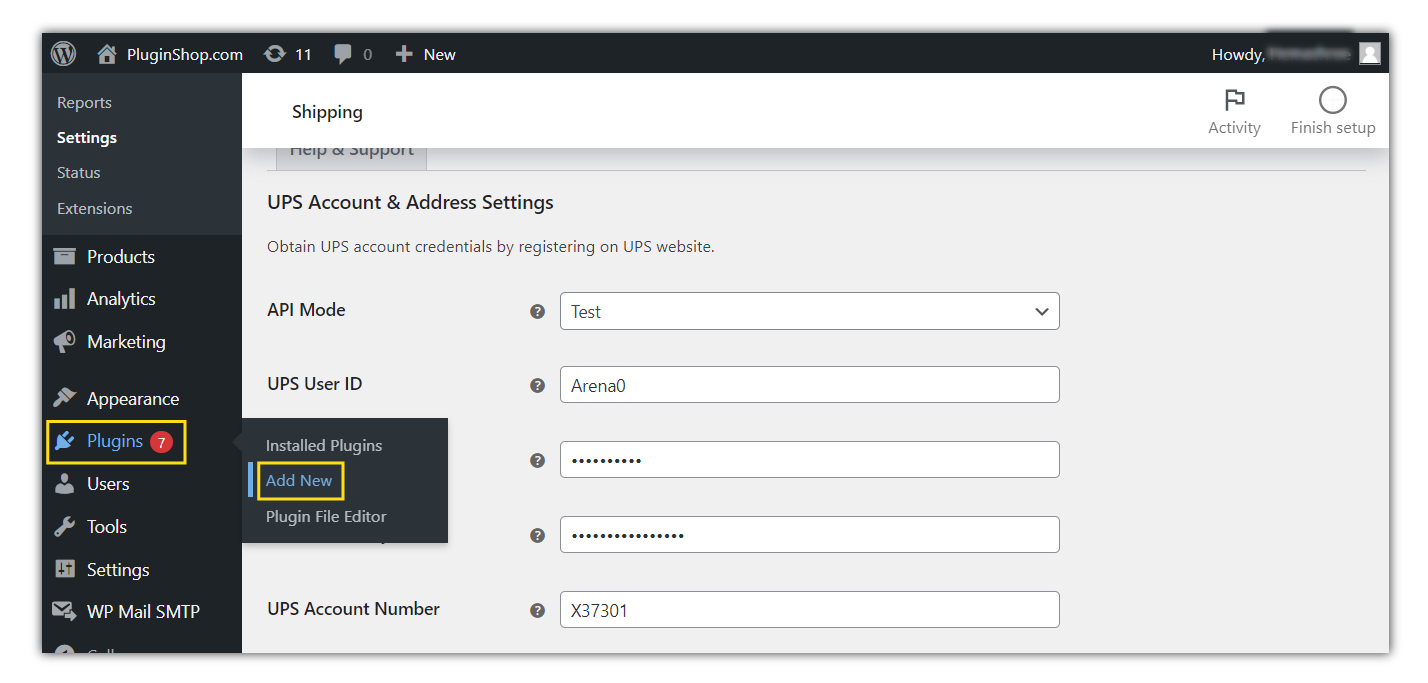Click the user avatar icon
The width and height of the screenshot is (1428, 683).
point(1370,54)
